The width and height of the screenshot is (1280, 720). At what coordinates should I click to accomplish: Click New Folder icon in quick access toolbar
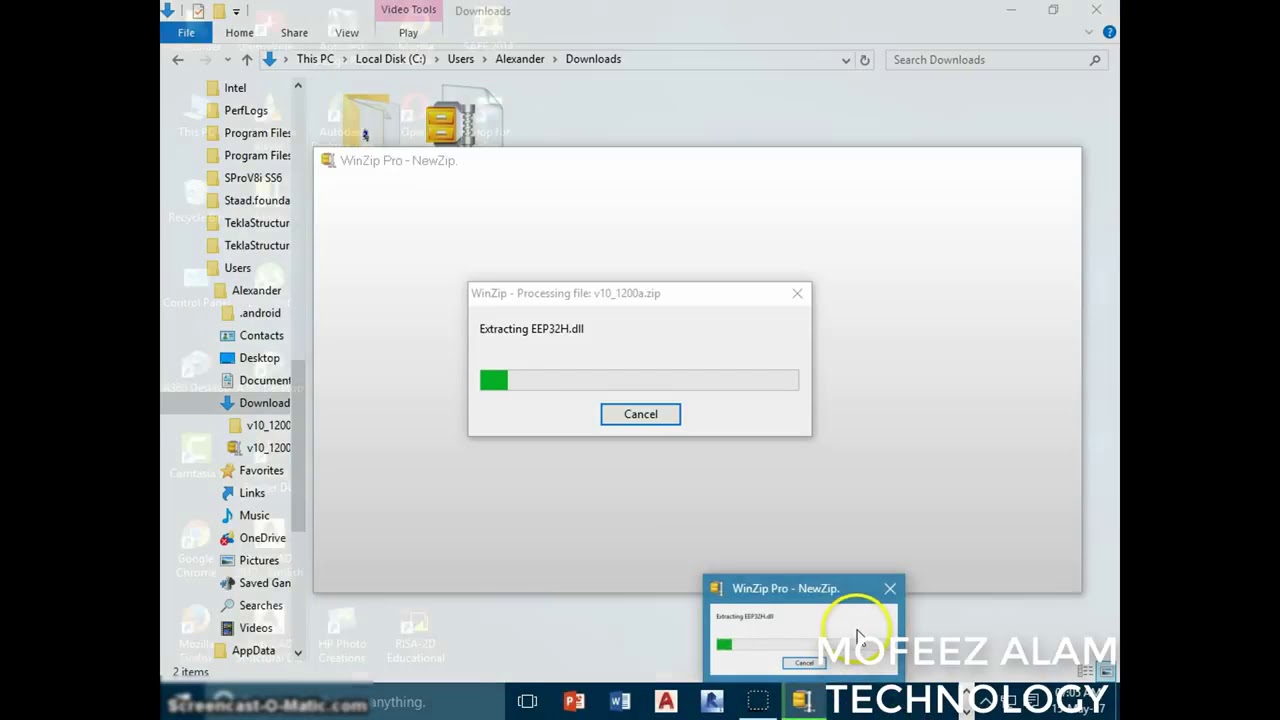[217, 11]
